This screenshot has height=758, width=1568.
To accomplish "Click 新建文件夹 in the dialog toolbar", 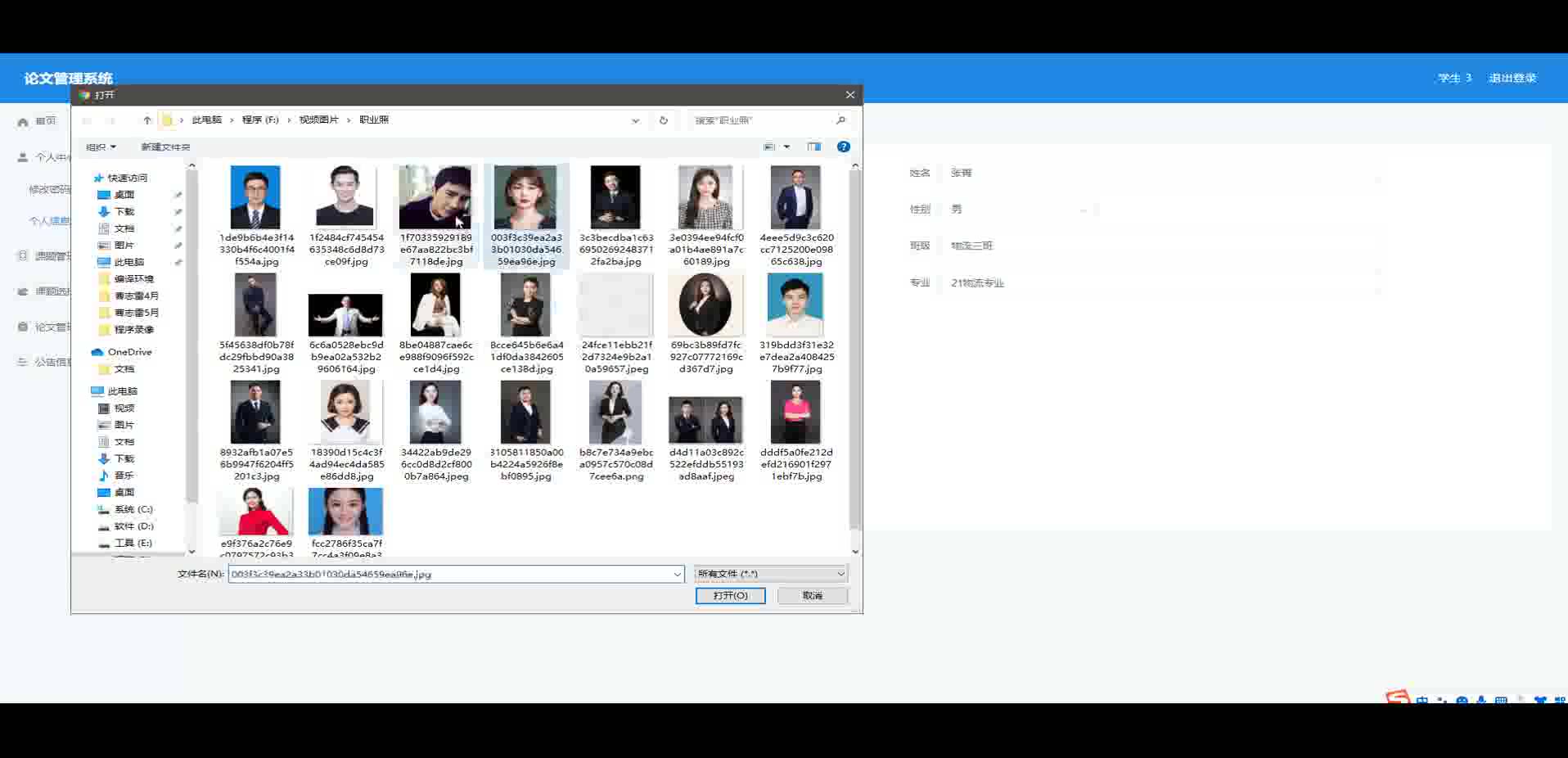I will pos(165,147).
